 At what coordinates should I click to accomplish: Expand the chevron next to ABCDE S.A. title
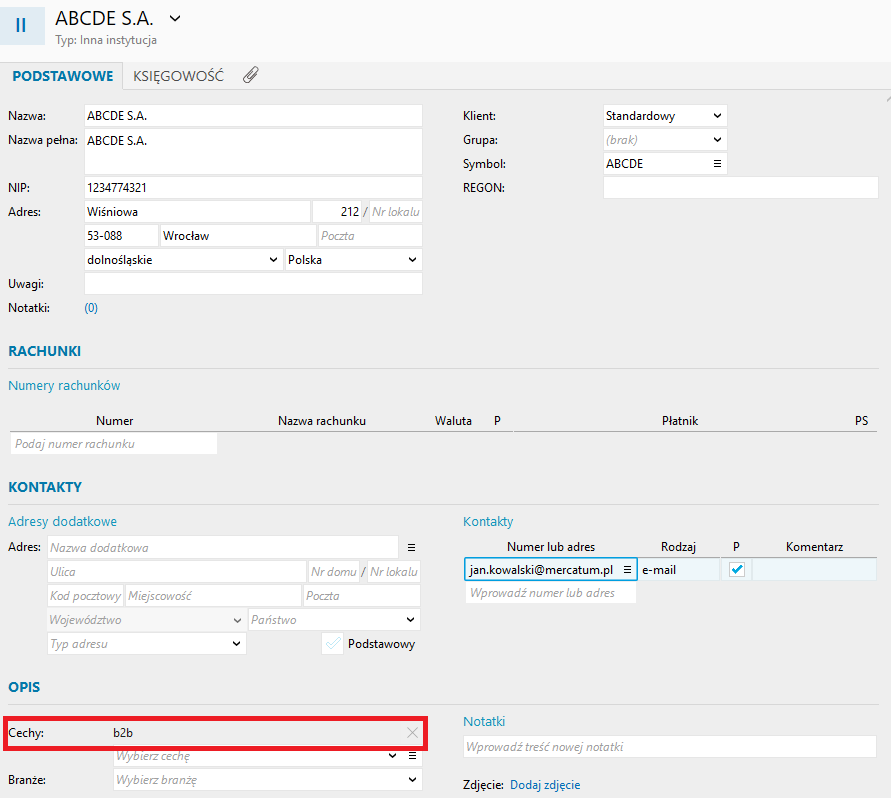pos(175,18)
